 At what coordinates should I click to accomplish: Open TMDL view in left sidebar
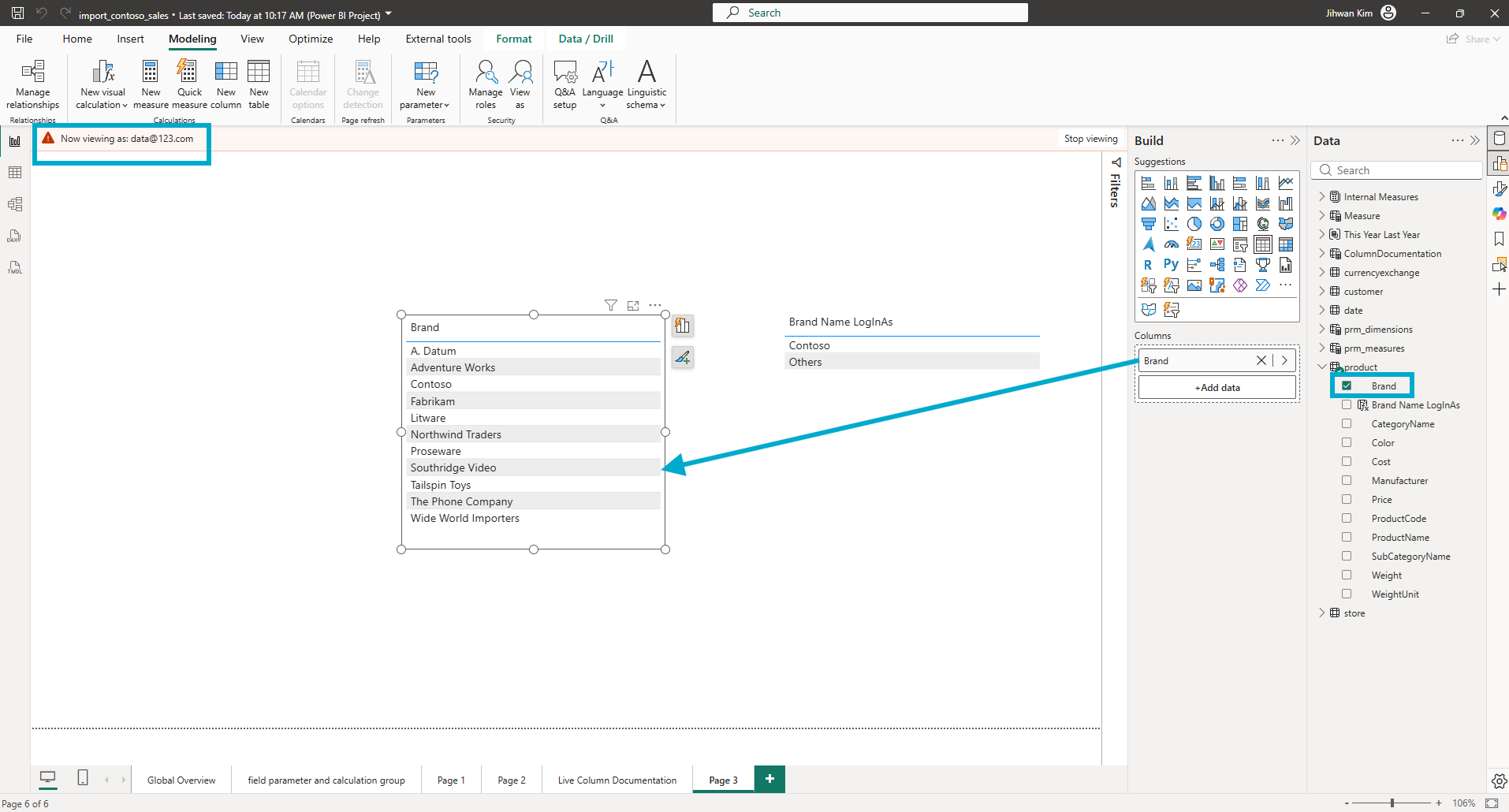pyautogui.click(x=15, y=267)
